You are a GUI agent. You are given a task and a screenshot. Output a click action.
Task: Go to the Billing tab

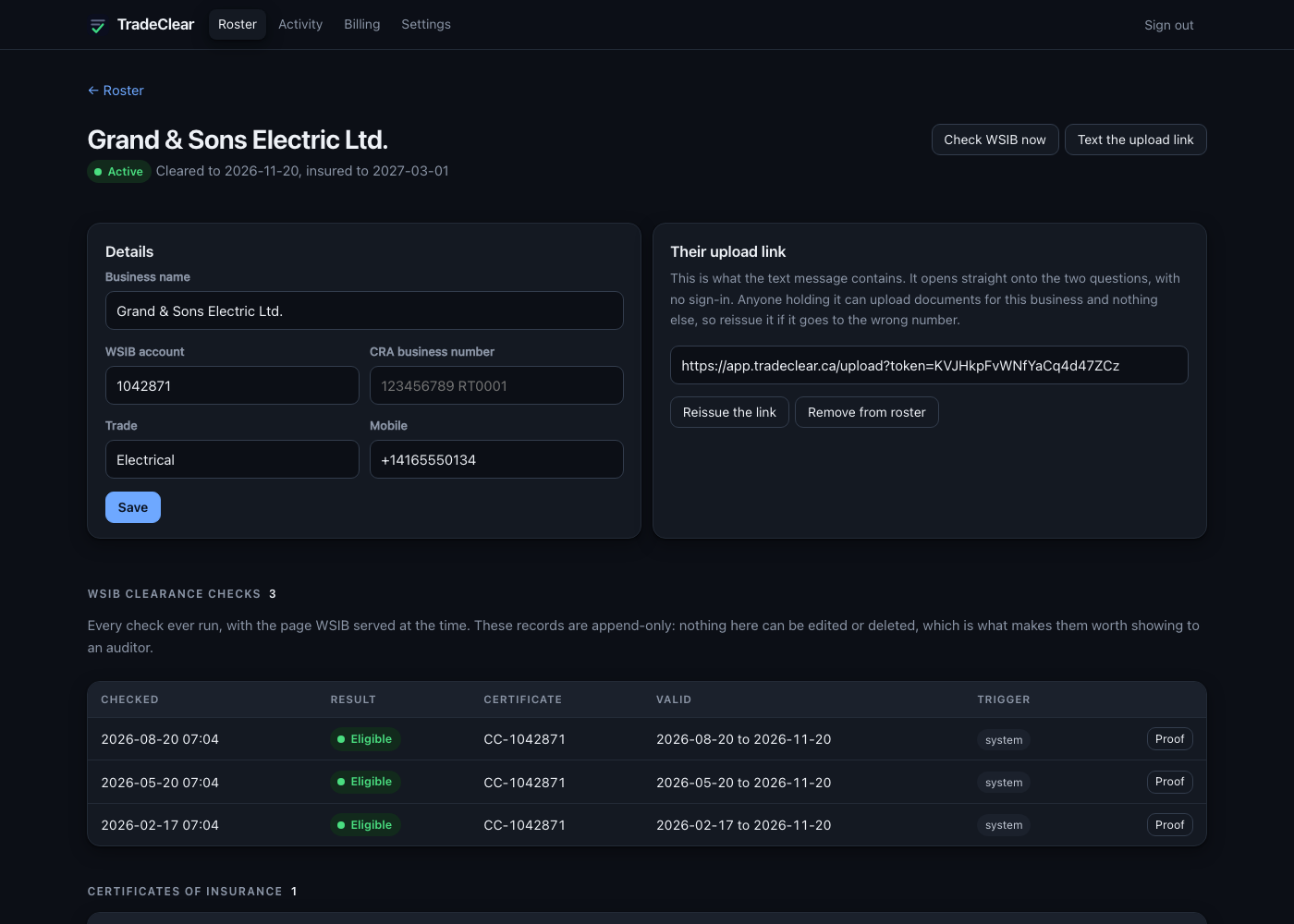362,25
